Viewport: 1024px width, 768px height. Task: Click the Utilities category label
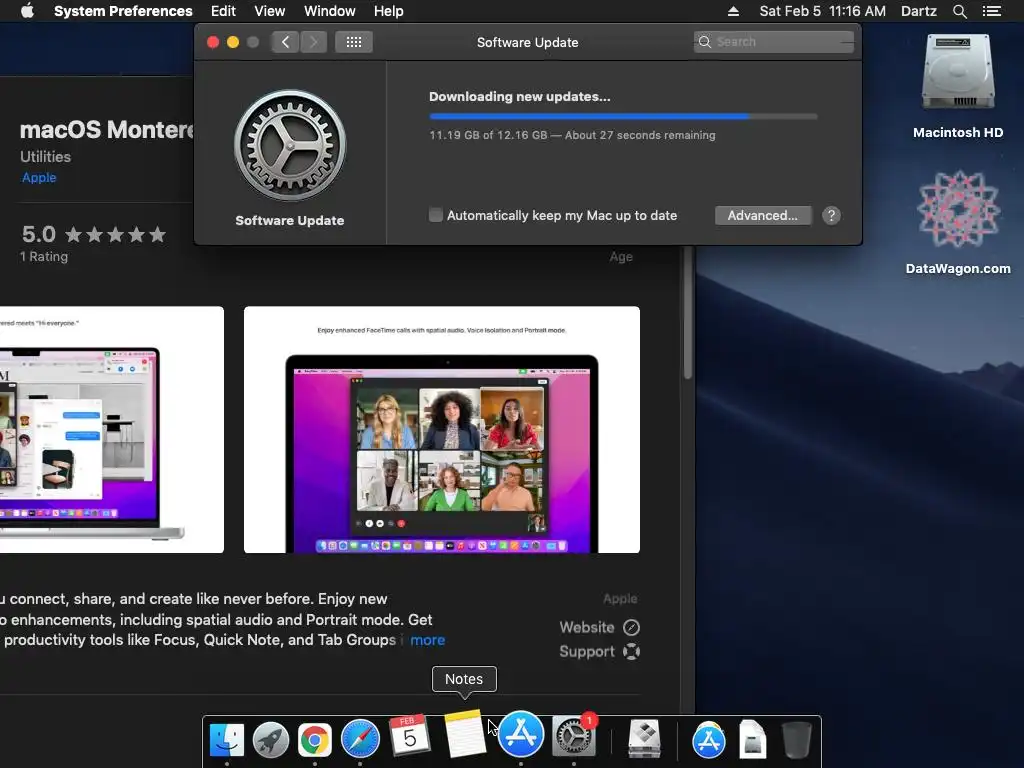point(45,157)
